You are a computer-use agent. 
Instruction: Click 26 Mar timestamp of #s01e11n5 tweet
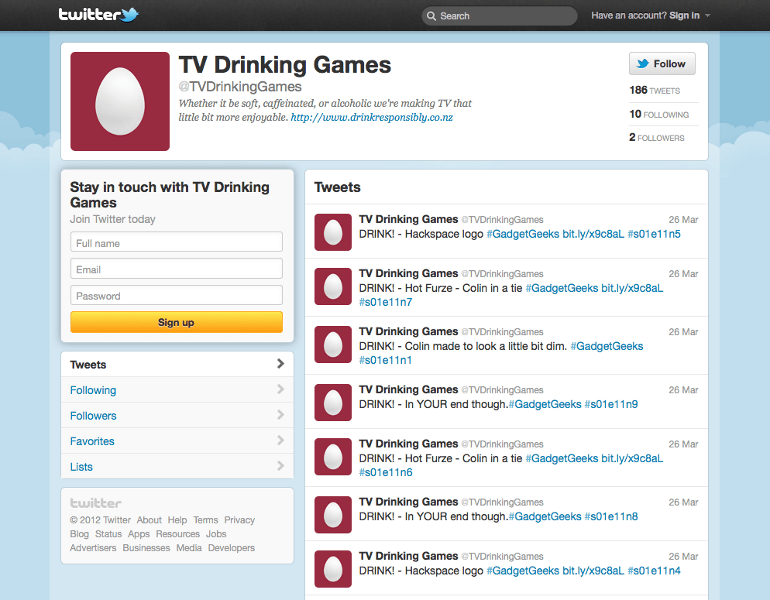point(683,219)
